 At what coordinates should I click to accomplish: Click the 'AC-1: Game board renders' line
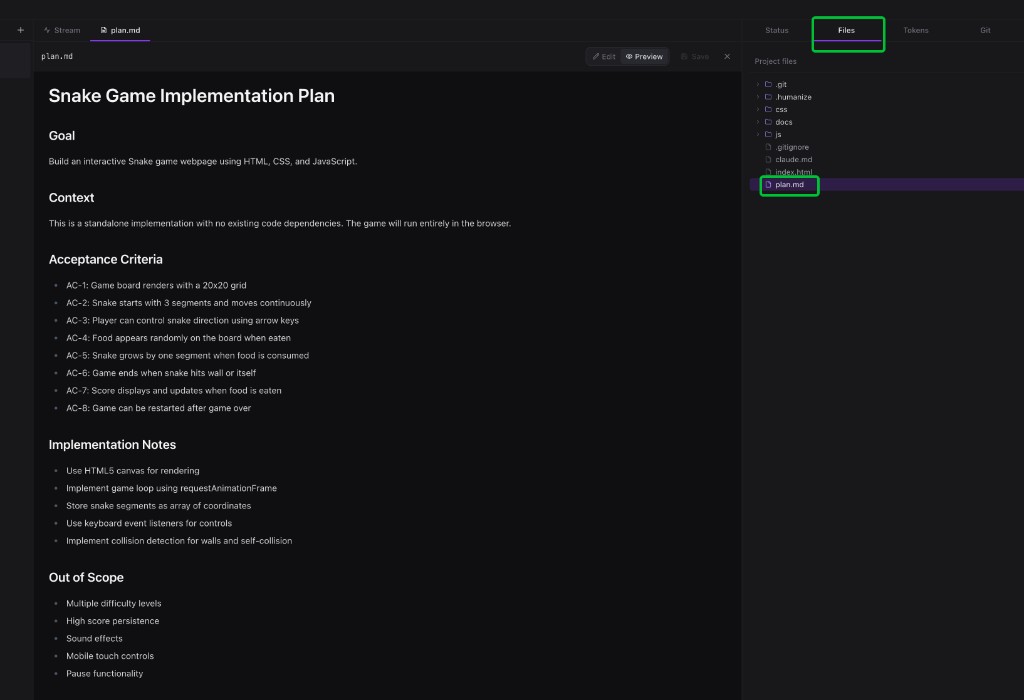tap(156, 285)
